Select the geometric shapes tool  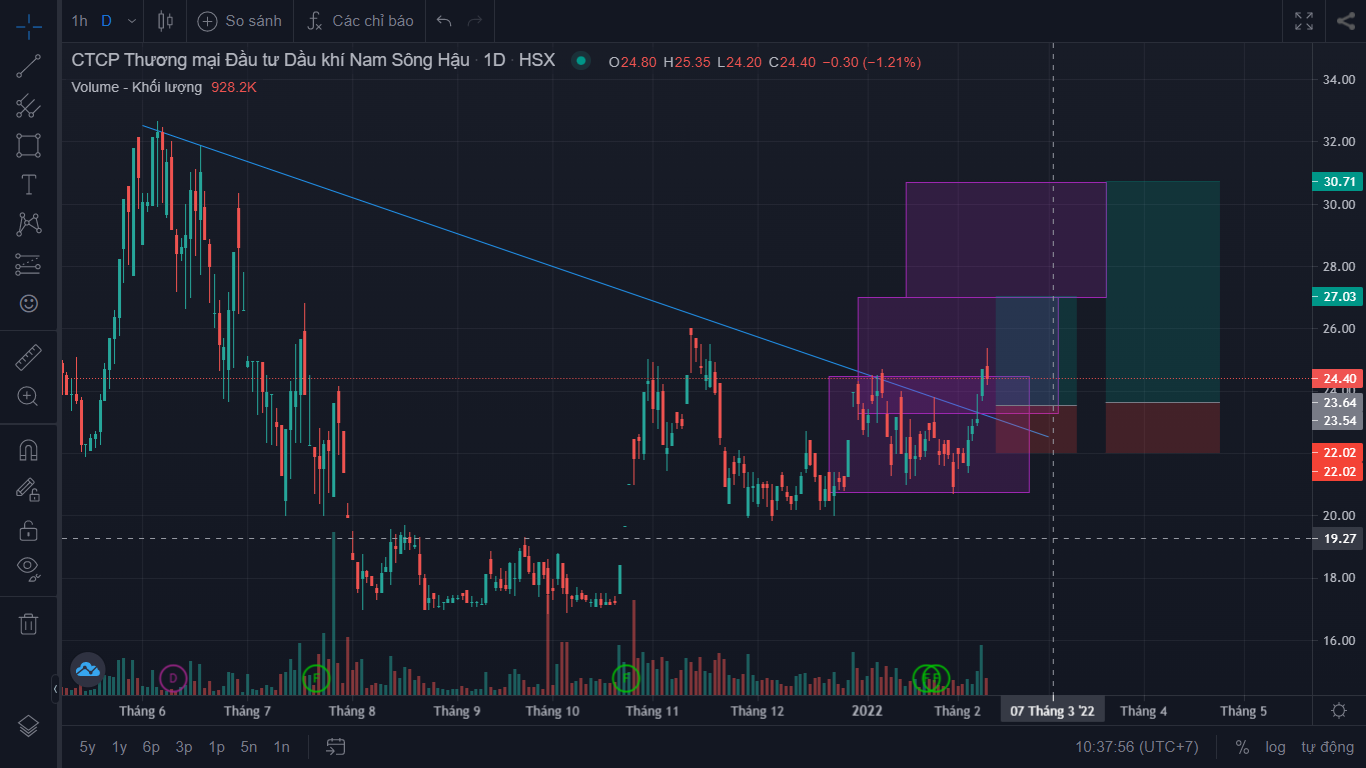(29, 145)
